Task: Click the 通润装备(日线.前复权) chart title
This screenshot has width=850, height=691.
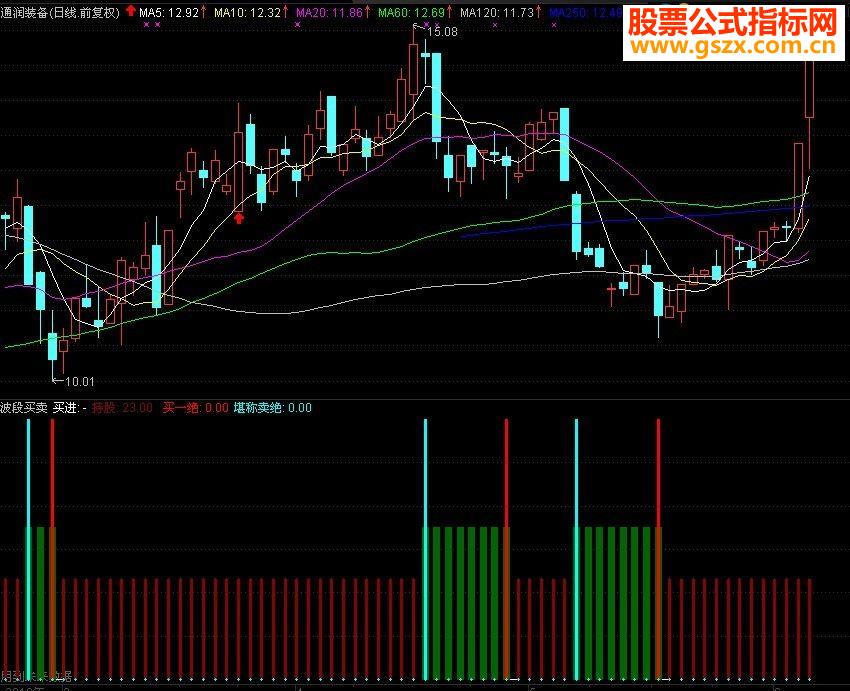Action: (60, 12)
